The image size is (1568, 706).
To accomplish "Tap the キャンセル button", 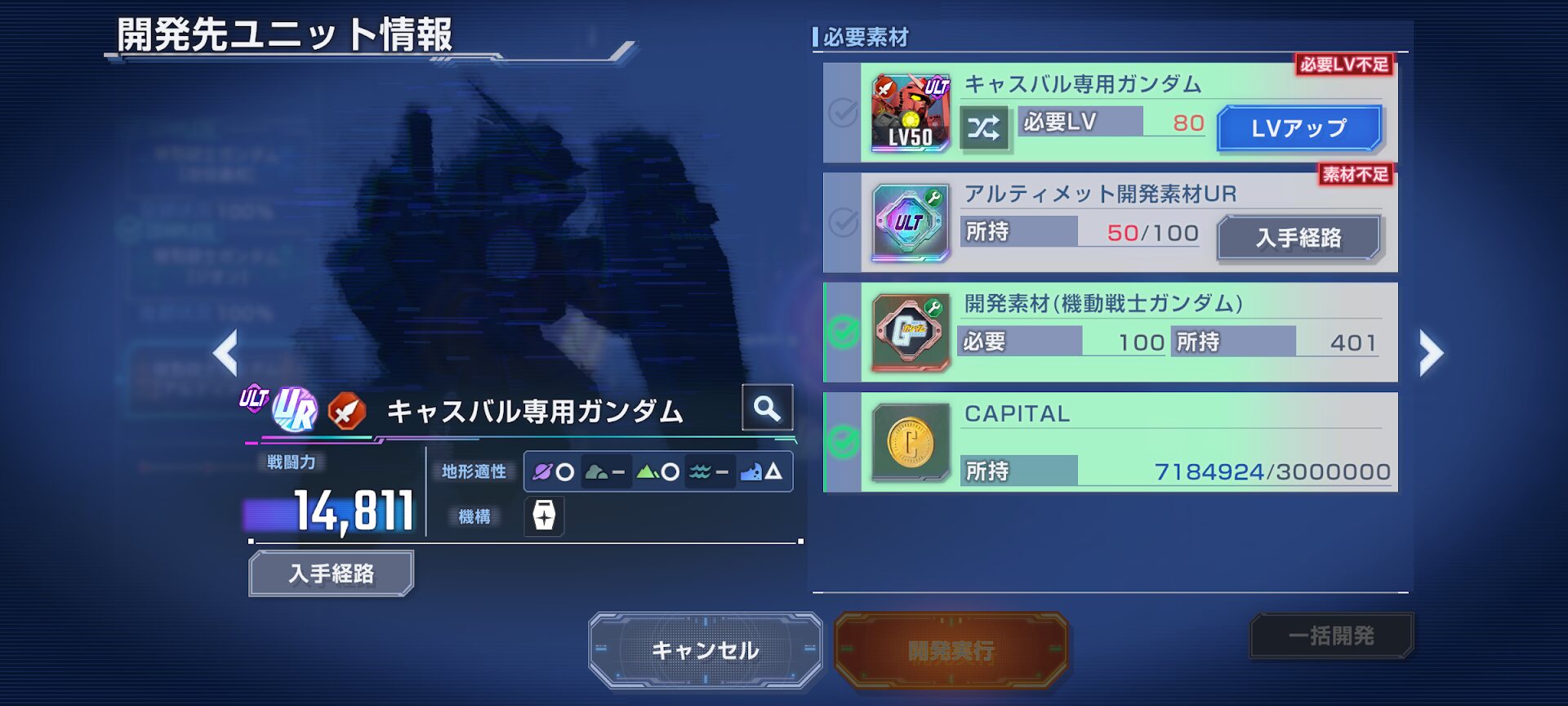I will 706,650.
